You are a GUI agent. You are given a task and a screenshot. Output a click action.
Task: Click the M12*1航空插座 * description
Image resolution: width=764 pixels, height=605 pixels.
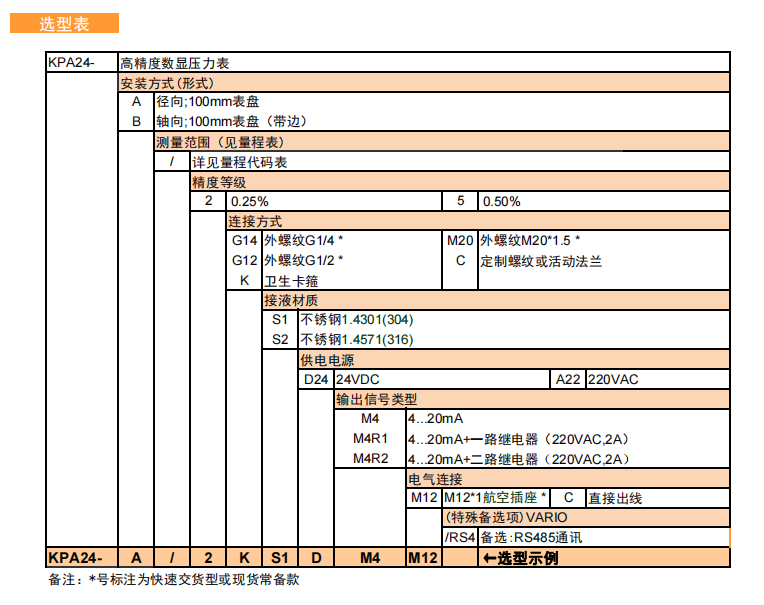click(x=495, y=498)
